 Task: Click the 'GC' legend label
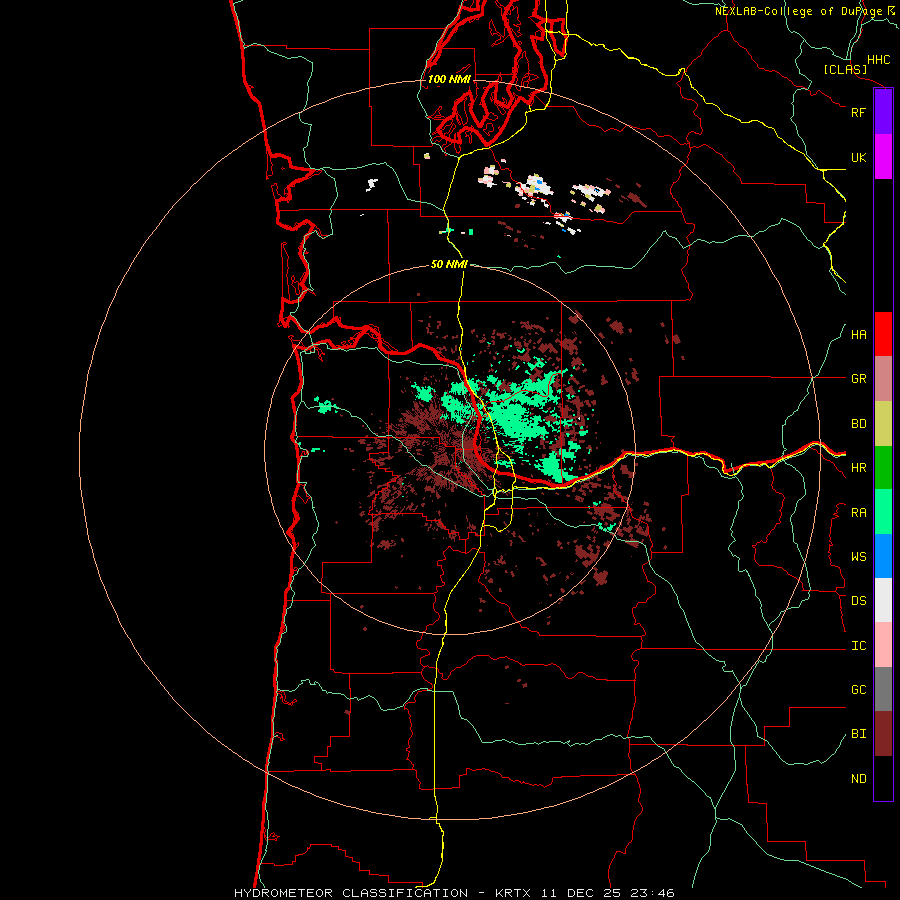(x=858, y=690)
